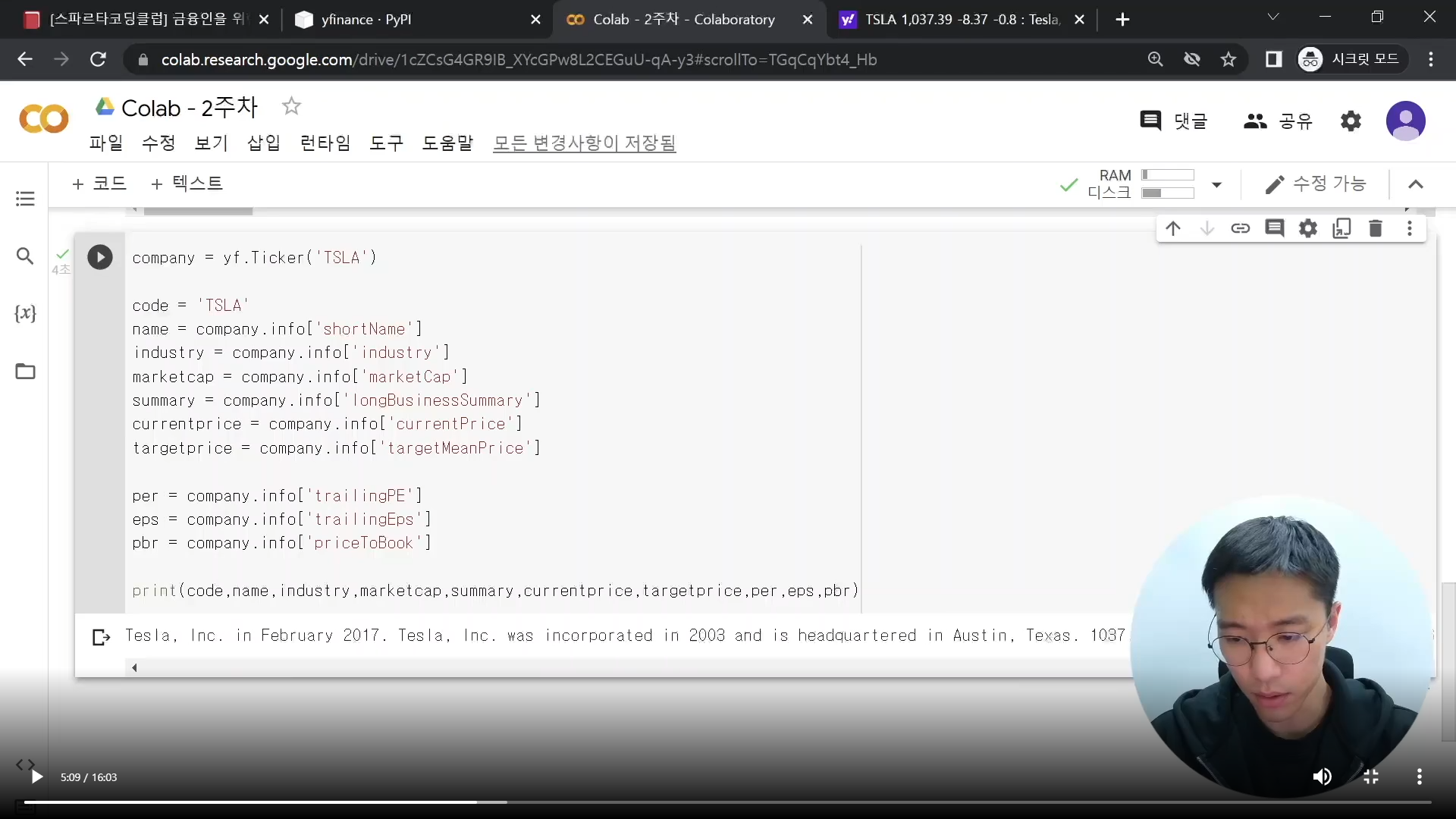Image resolution: width=1456 pixels, height=819 pixels.
Task: Close the yfinance · PyPI tab
Action: 535,20
